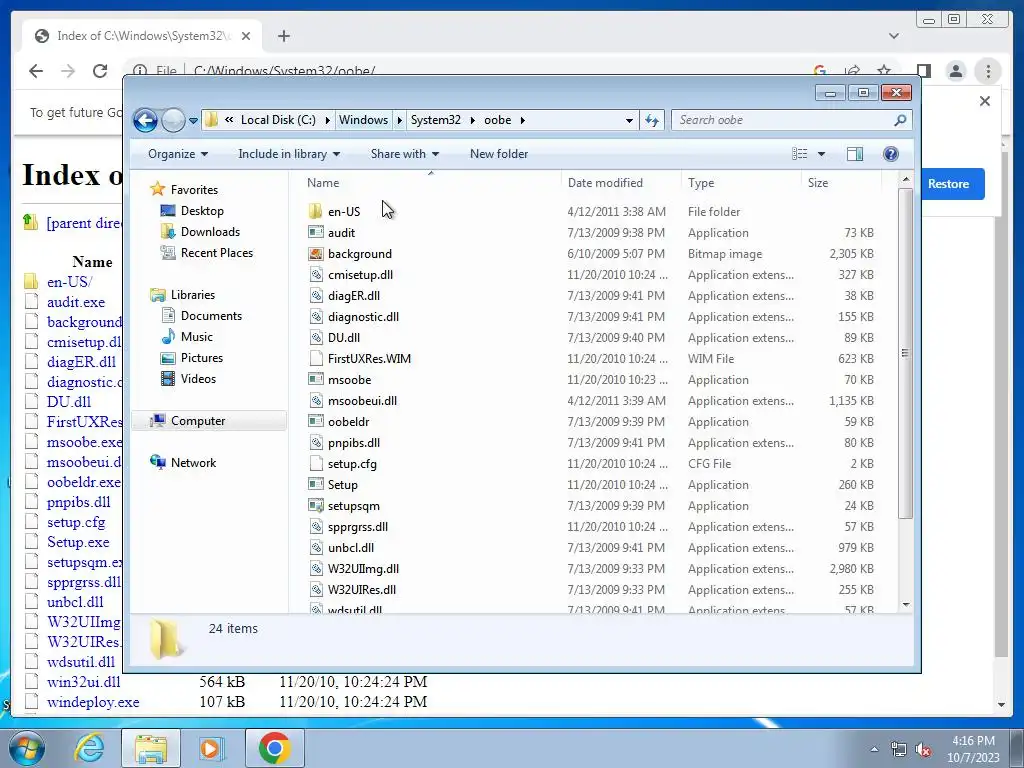Click the scrollbar down arrow in Explorer
This screenshot has width=1024, height=768.
(x=905, y=605)
